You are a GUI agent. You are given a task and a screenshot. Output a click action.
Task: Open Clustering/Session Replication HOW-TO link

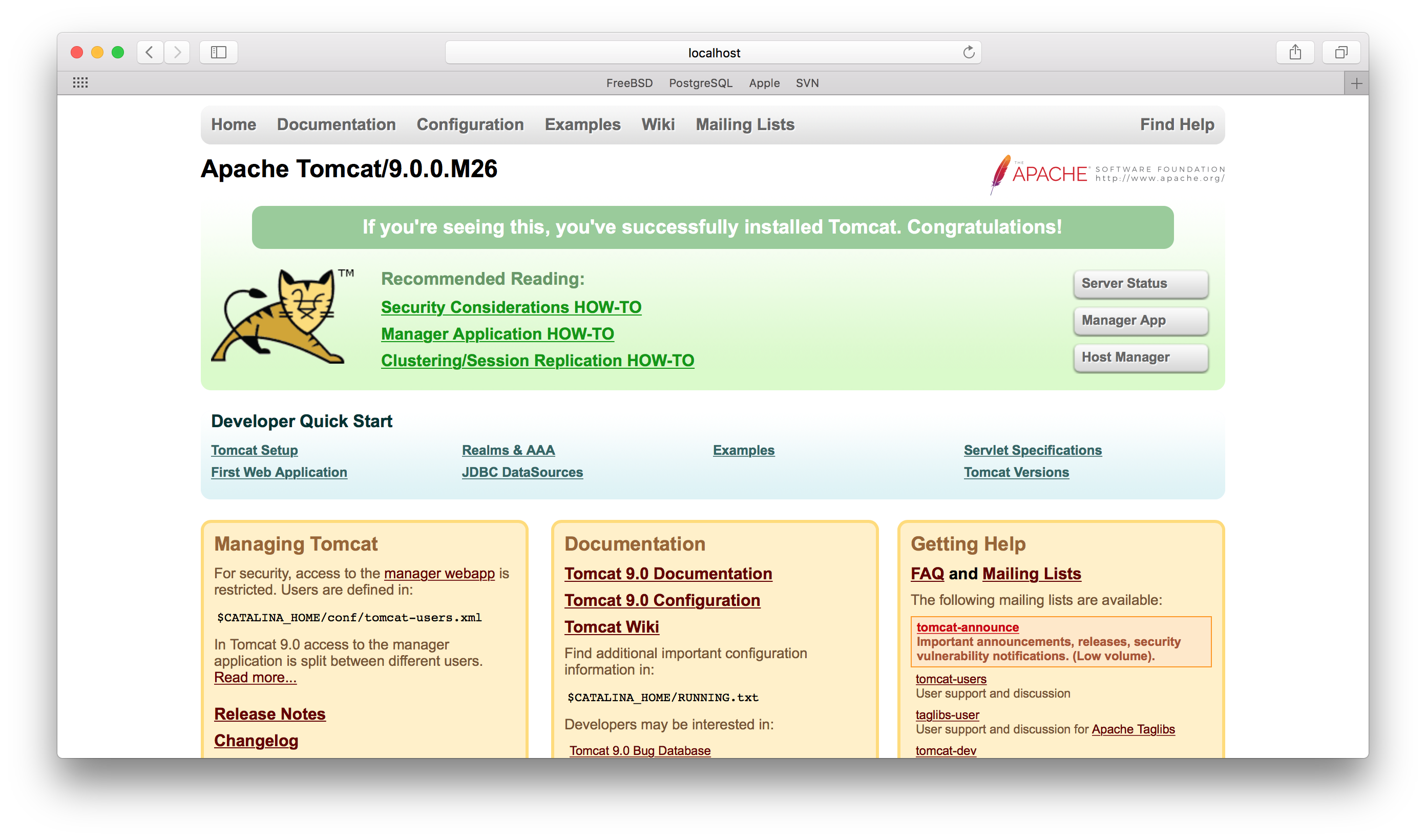pos(538,361)
